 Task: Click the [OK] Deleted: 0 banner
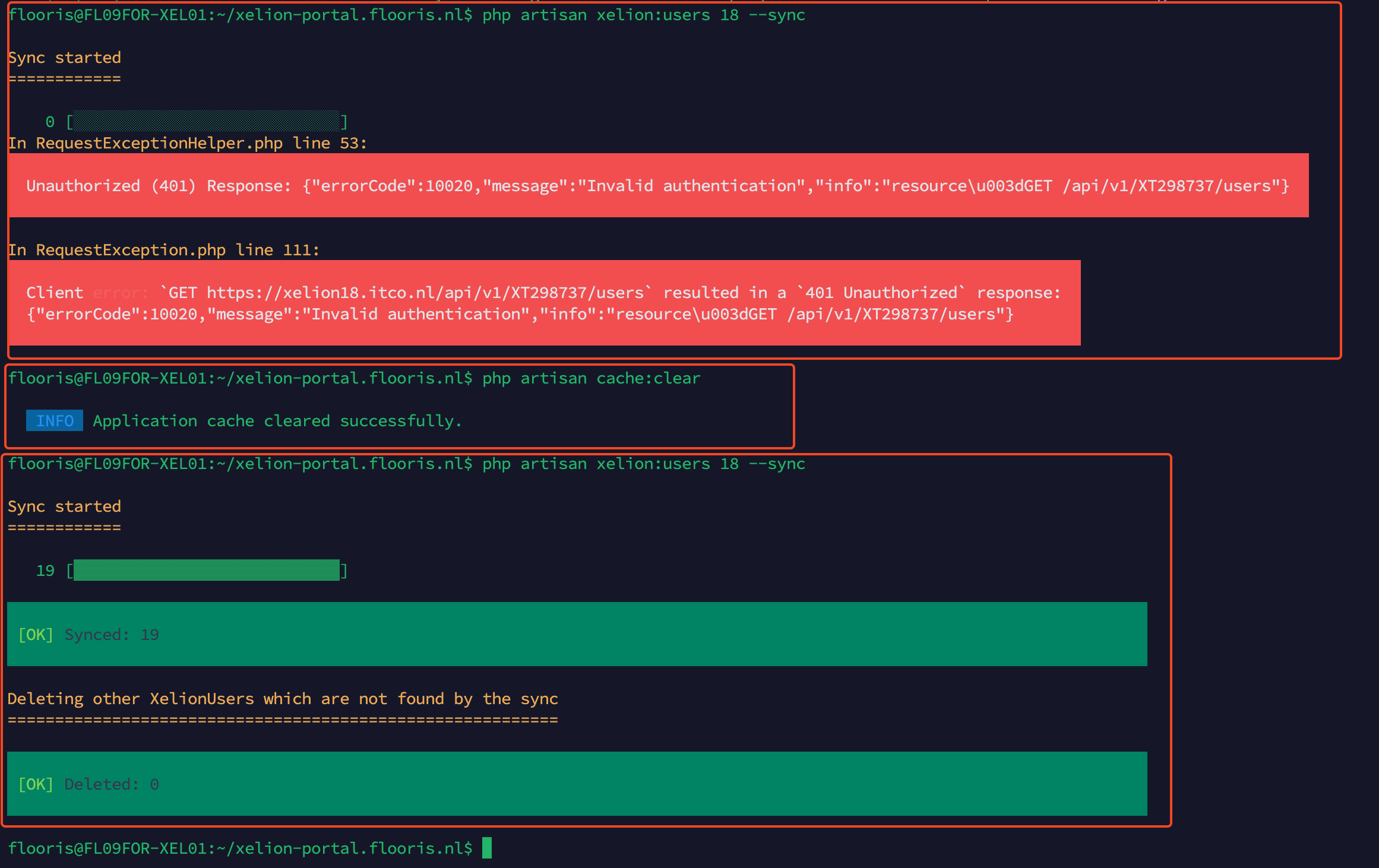point(577,784)
